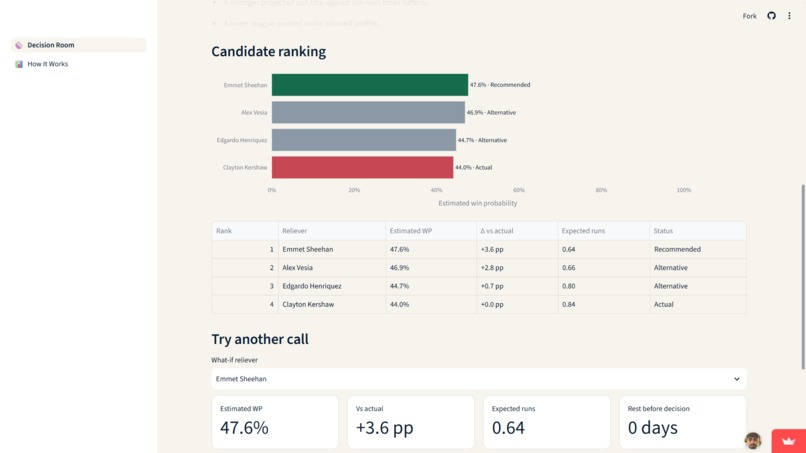Viewport: 806px width, 453px height.
Task: Click the Expected runs 0.64 metric card
Action: [x=546, y=422]
